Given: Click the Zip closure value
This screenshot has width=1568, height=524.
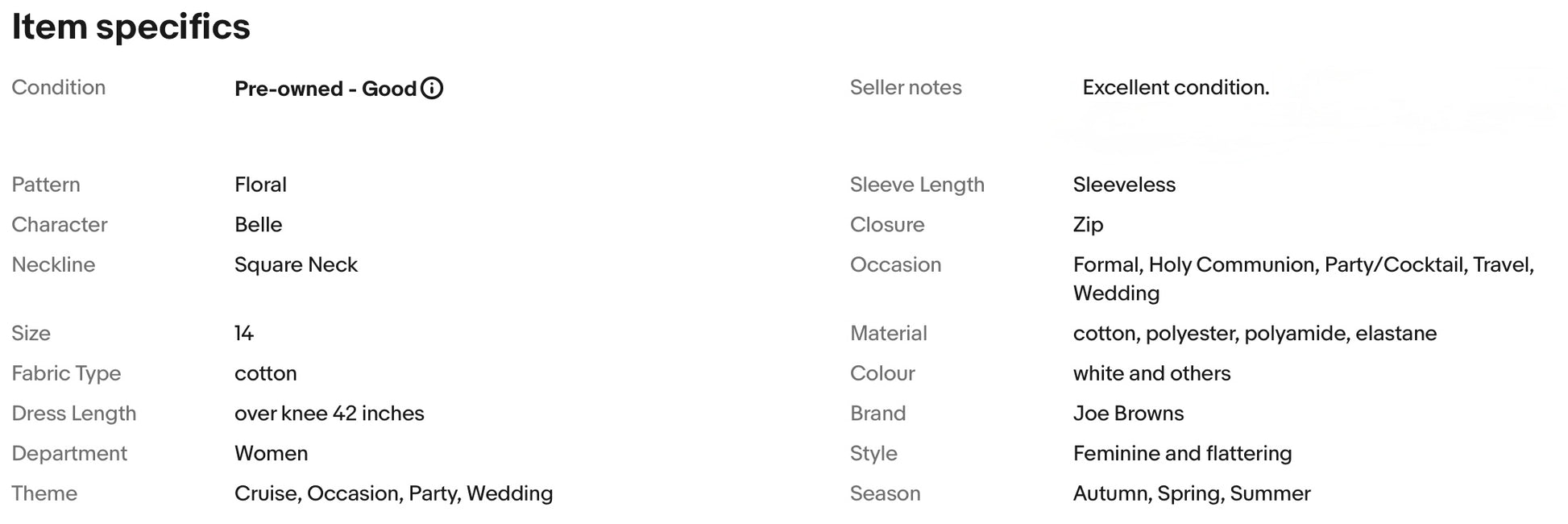Looking at the screenshot, I should pos(1087,225).
